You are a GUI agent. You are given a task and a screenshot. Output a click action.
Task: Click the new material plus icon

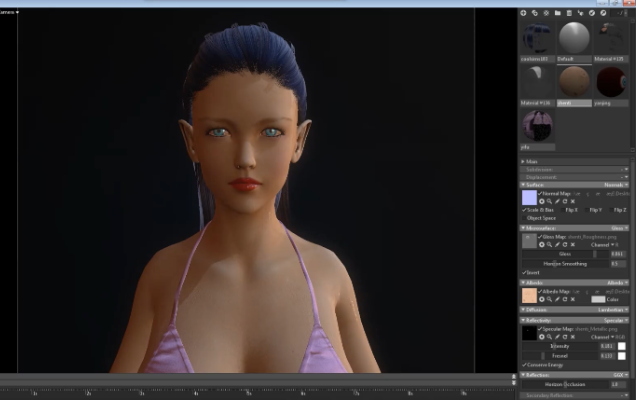(x=523, y=12)
